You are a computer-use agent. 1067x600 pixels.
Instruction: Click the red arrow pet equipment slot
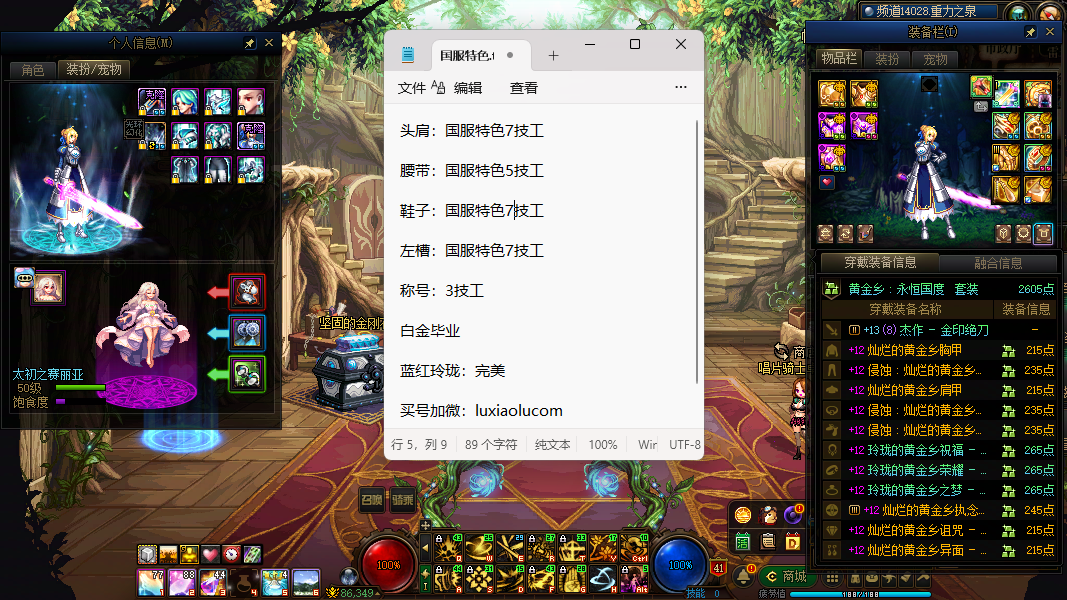tap(247, 292)
